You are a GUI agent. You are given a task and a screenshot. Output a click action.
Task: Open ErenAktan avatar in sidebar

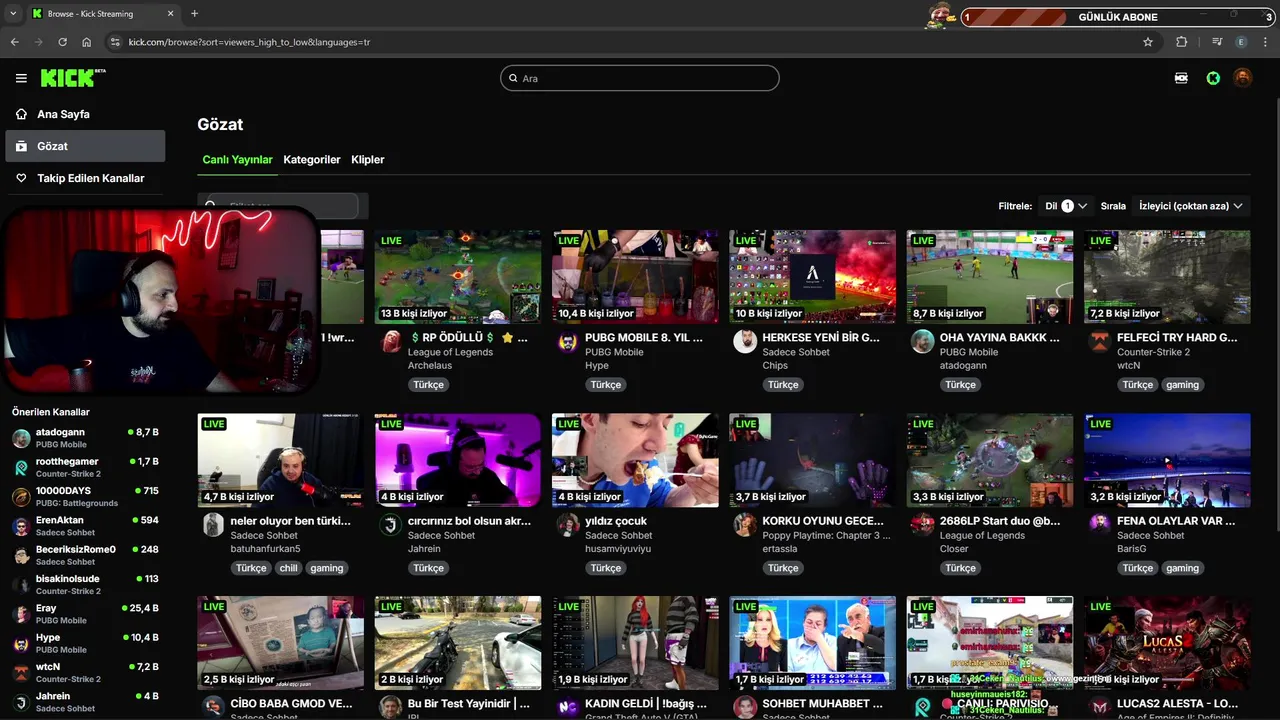point(21,526)
